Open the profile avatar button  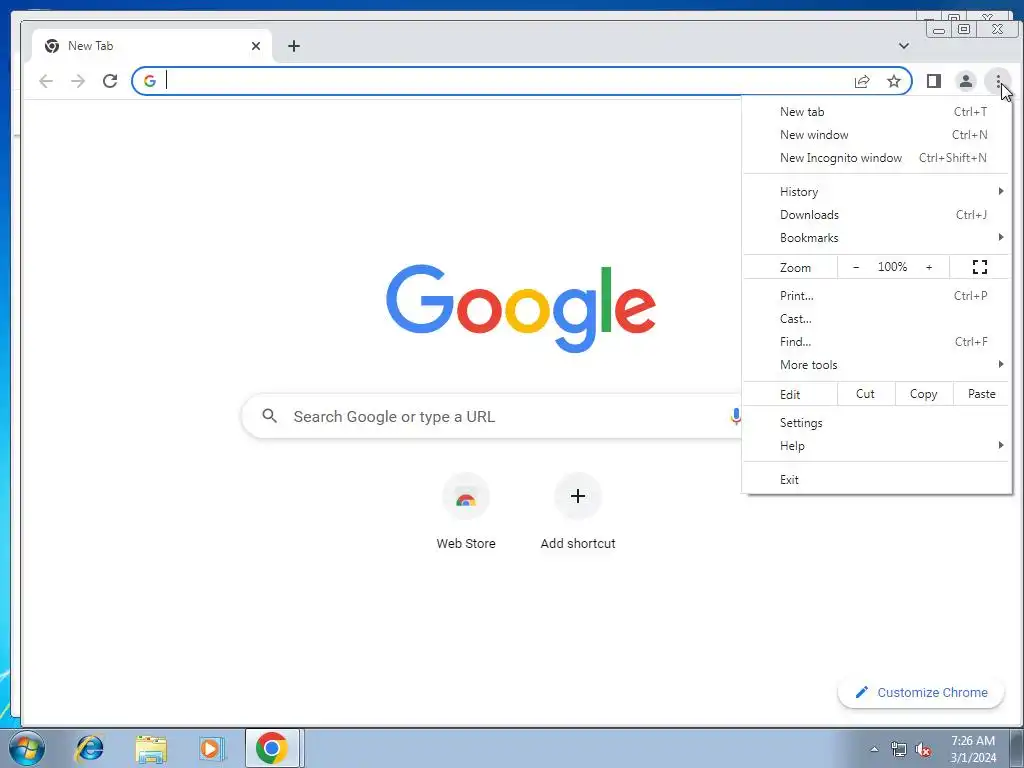click(965, 81)
